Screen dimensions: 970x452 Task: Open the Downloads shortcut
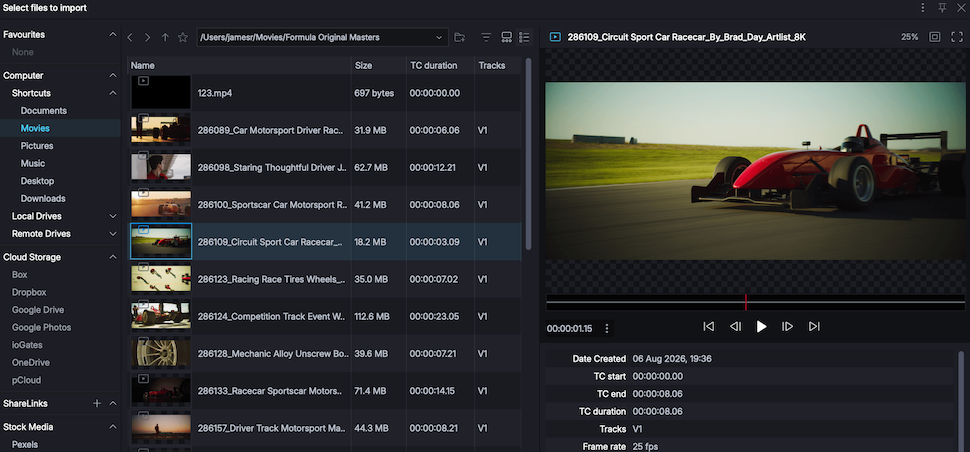pyautogui.click(x=43, y=198)
